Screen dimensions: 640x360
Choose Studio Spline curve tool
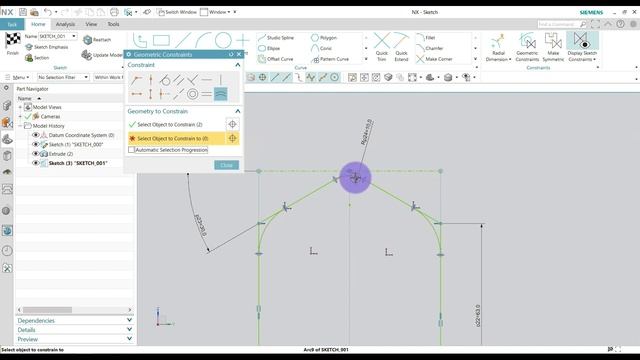pos(276,38)
